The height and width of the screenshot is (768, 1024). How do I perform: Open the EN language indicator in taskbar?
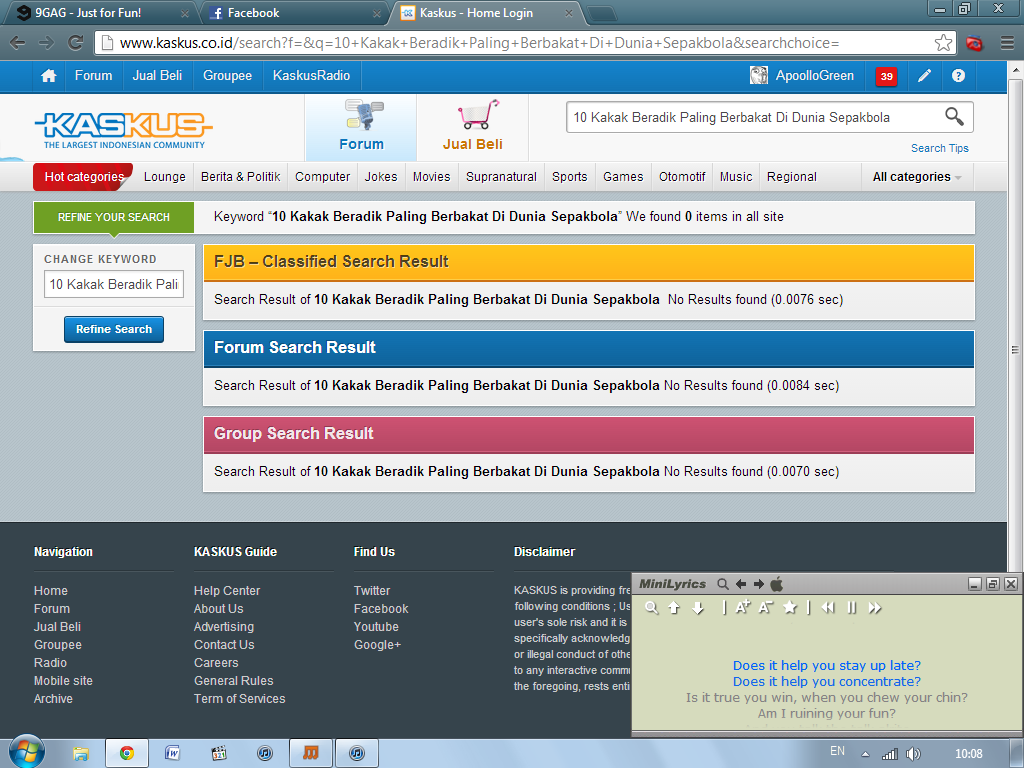[x=837, y=751]
